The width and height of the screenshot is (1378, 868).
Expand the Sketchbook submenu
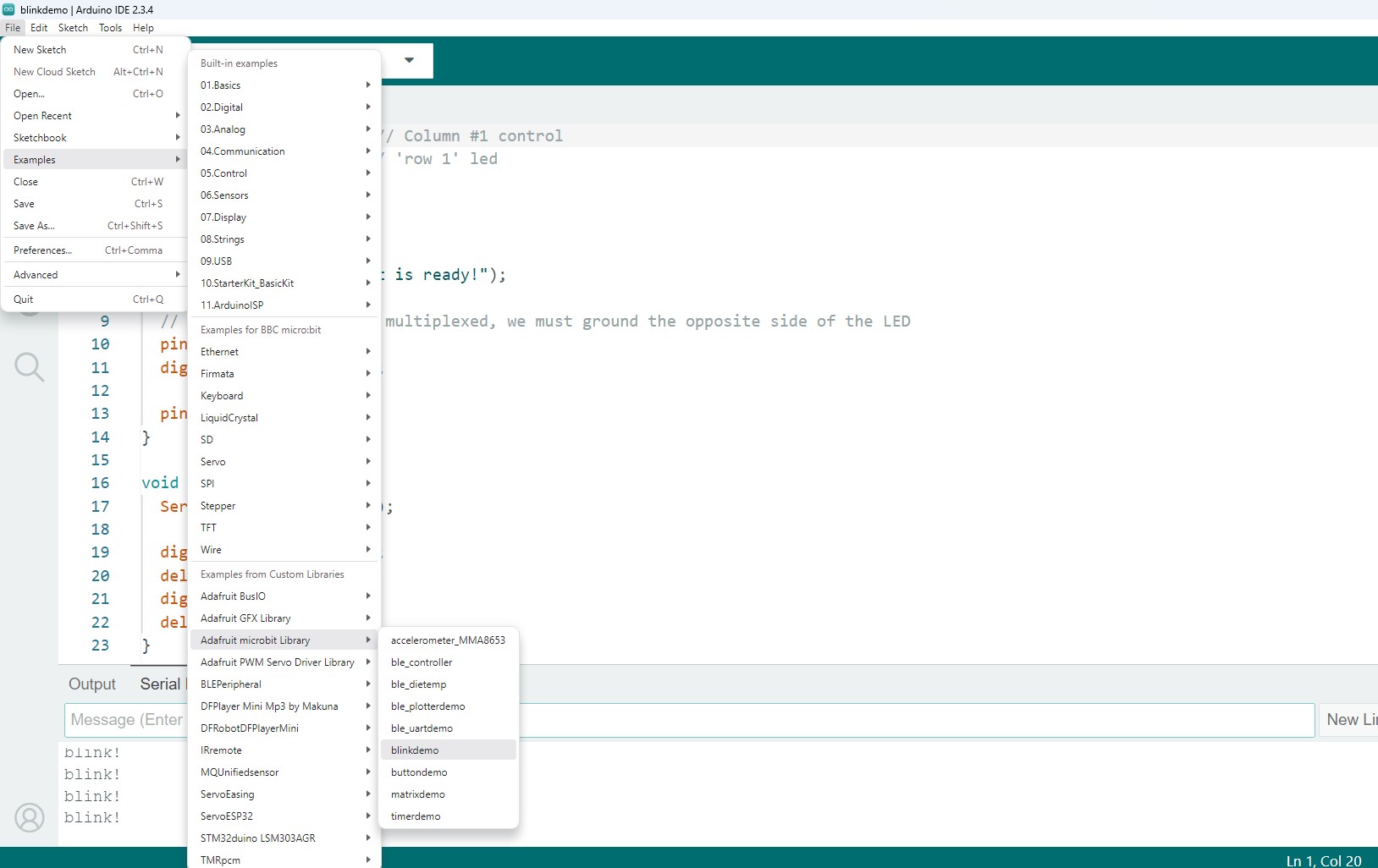click(94, 138)
